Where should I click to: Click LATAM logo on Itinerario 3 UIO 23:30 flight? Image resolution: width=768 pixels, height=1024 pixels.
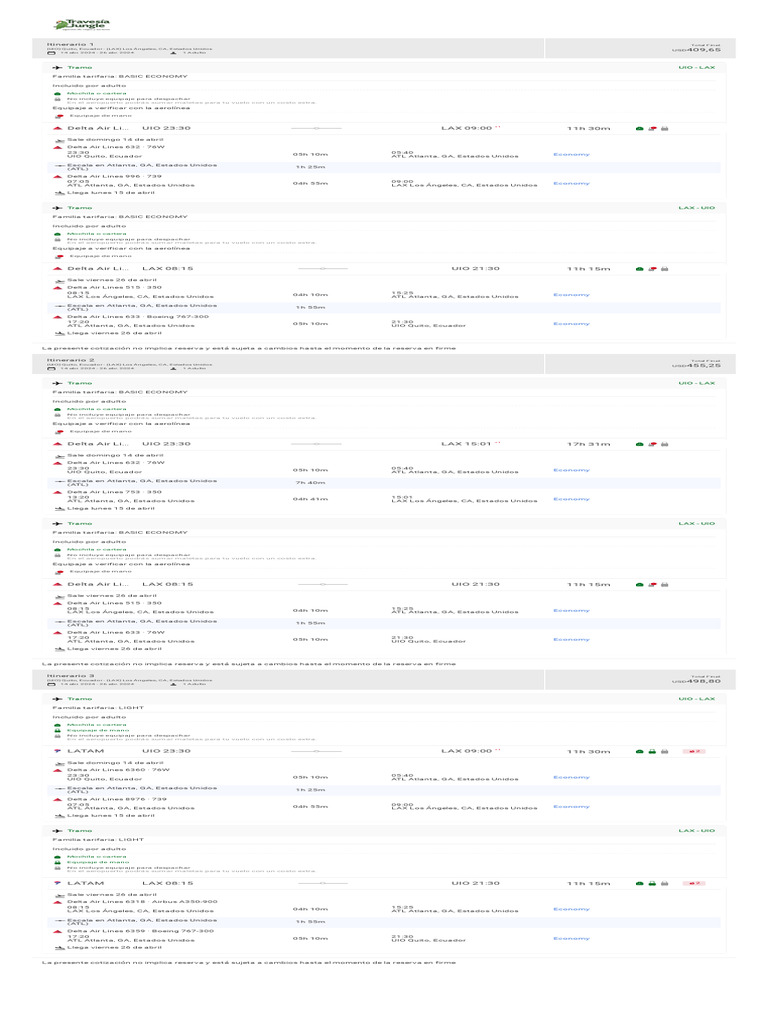(x=57, y=750)
